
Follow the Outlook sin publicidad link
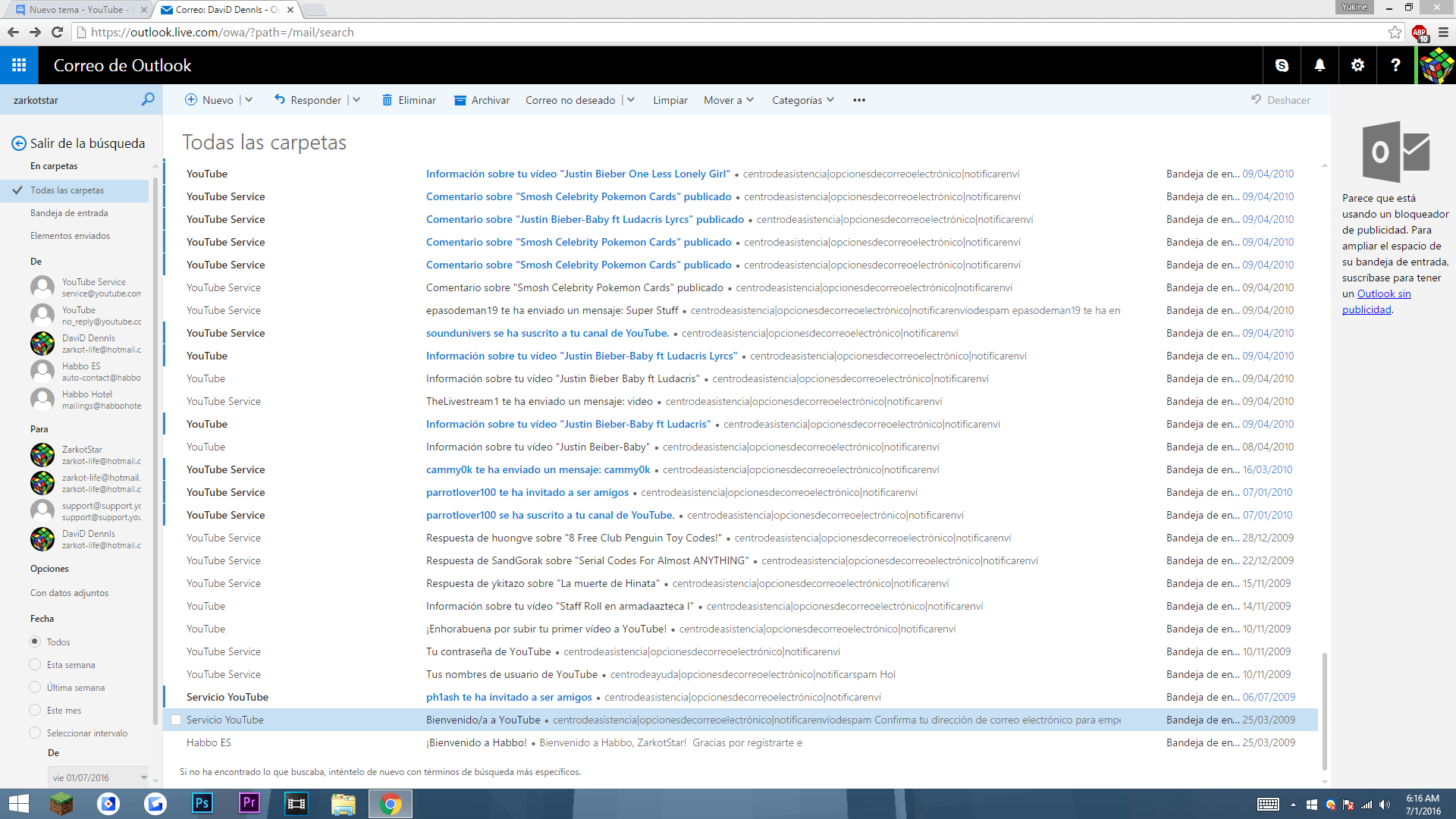coord(1376,302)
